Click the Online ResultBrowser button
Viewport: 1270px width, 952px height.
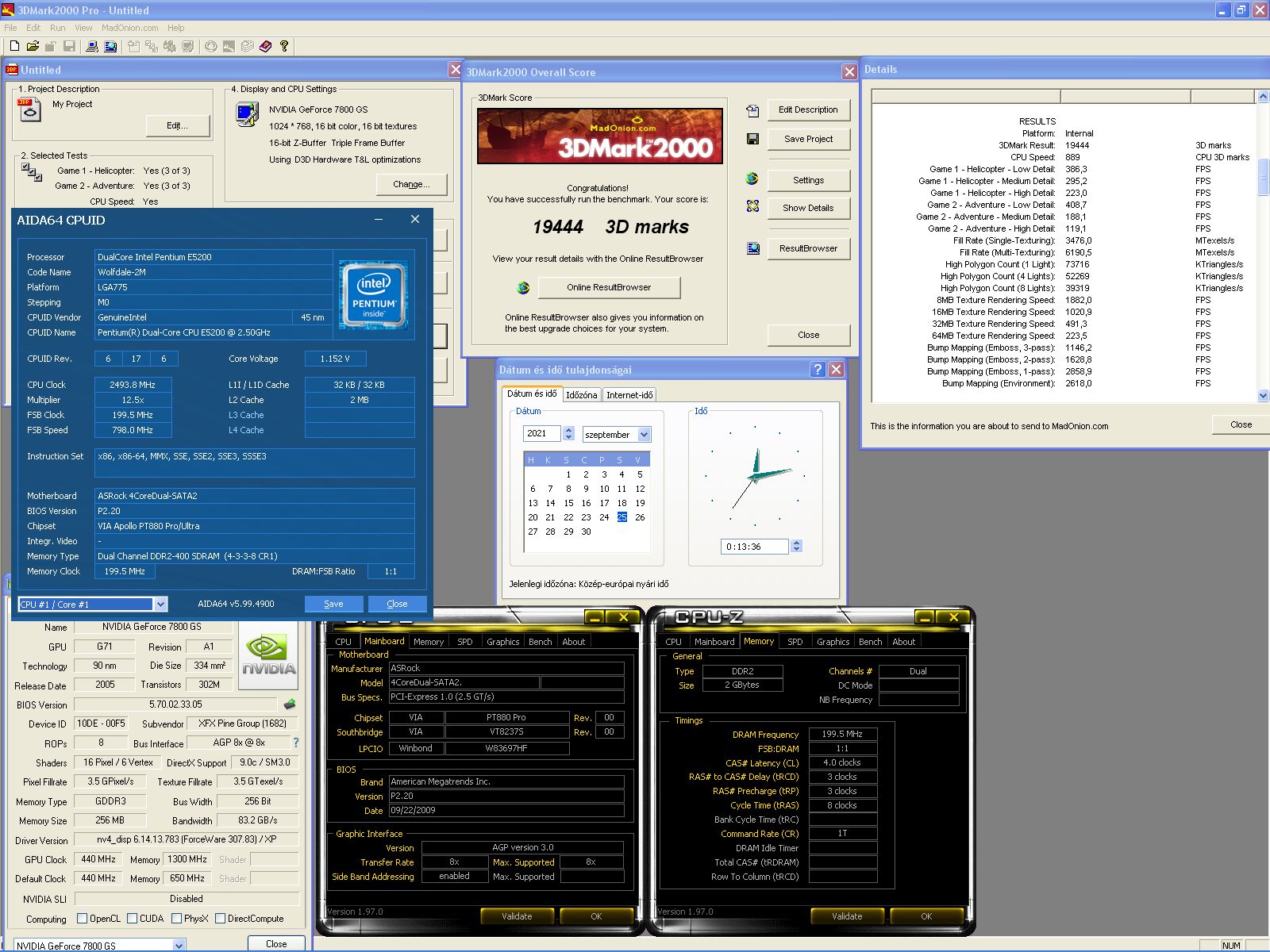pyautogui.click(x=609, y=287)
